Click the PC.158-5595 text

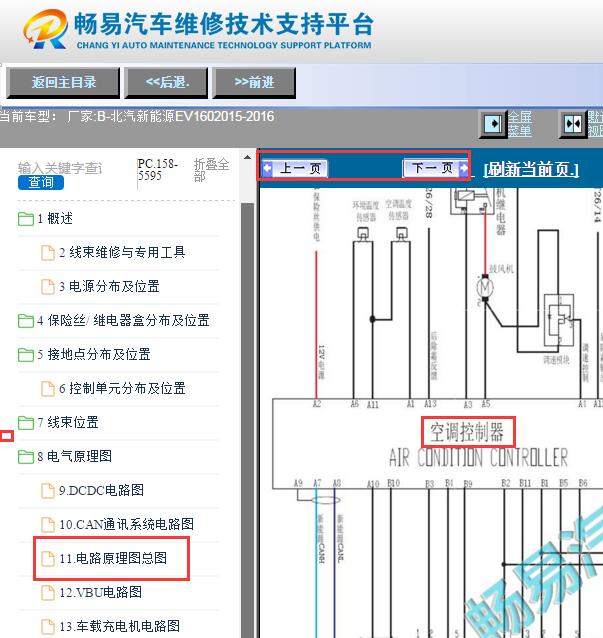[x=157, y=170]
